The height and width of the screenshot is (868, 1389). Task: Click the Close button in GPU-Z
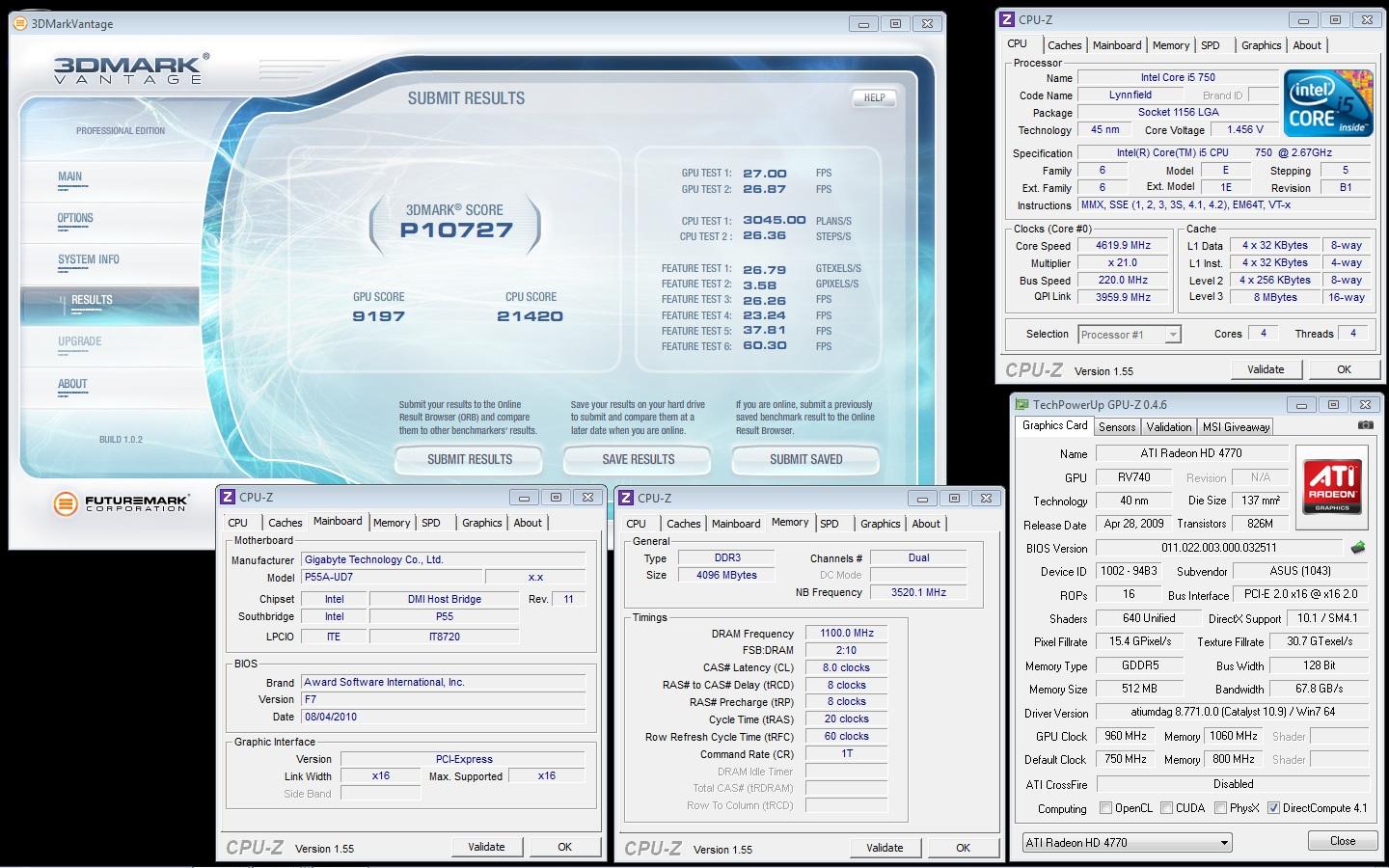[x=1343, y=841]
